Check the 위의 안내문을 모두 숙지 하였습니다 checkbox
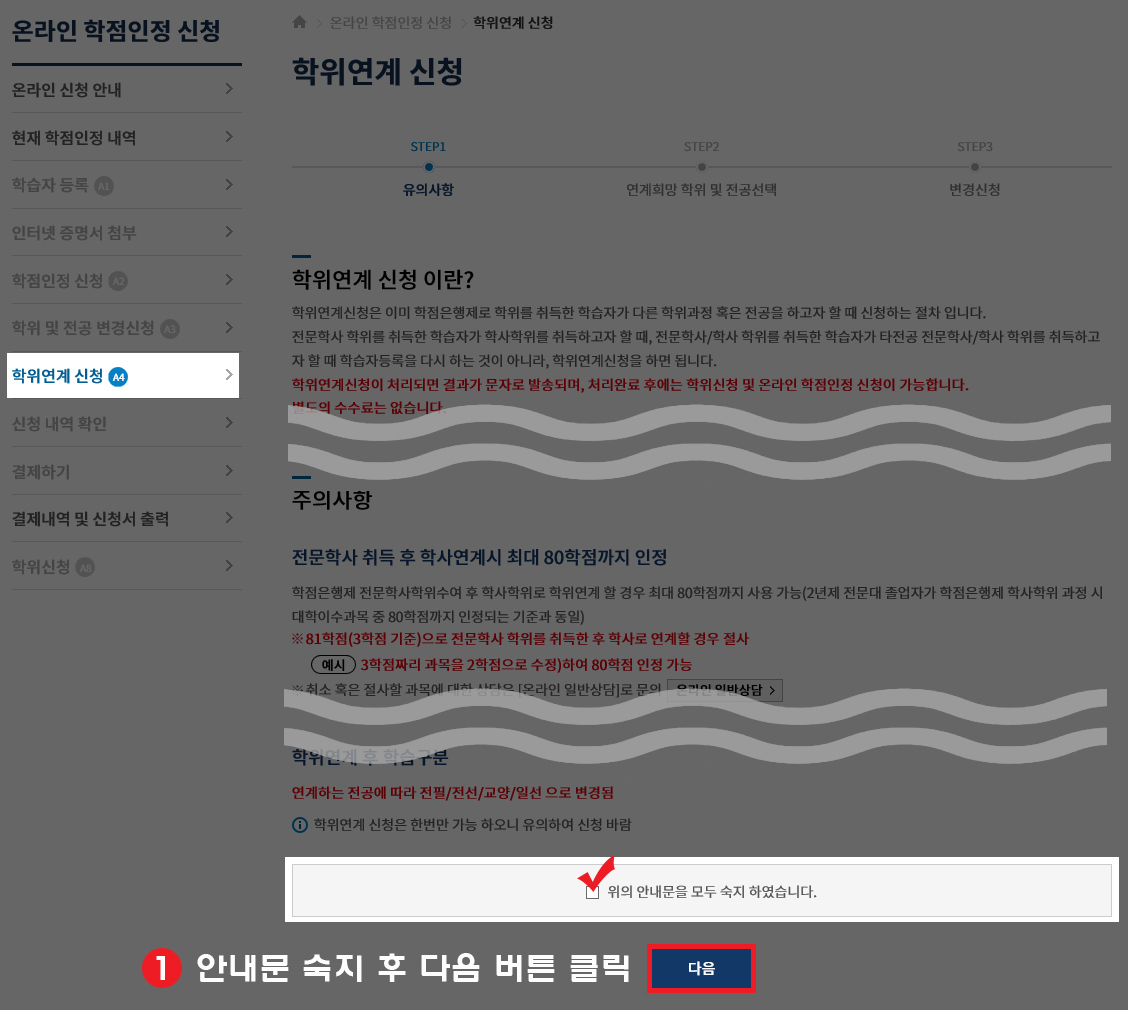 [592, 892]
